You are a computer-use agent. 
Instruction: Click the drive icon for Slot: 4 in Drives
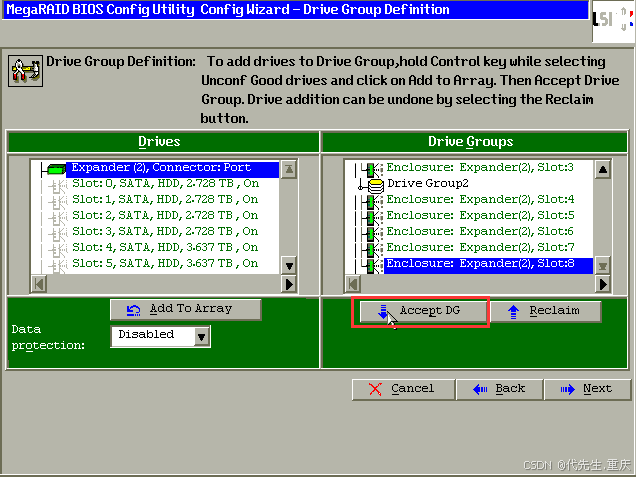58,249
